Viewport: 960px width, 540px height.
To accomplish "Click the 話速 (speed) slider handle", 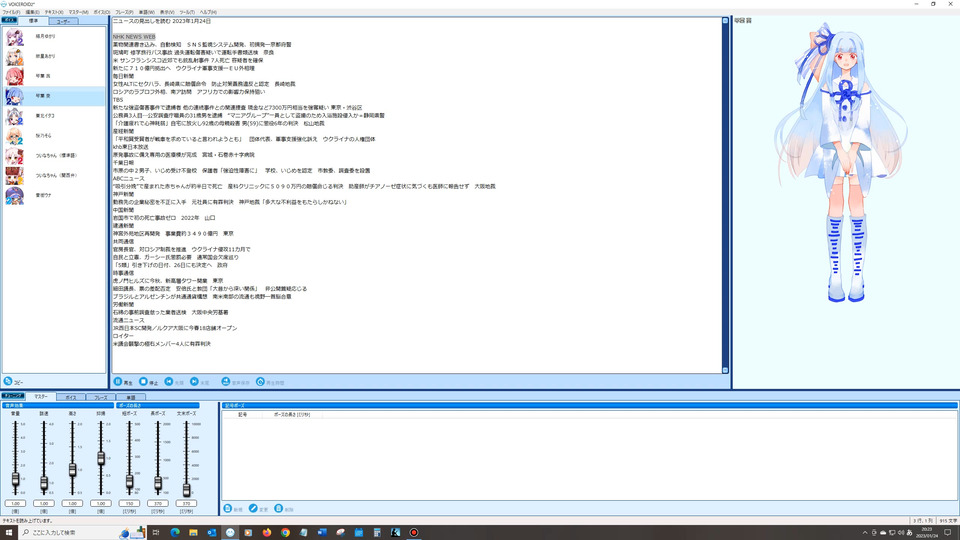I will point(44,484).
